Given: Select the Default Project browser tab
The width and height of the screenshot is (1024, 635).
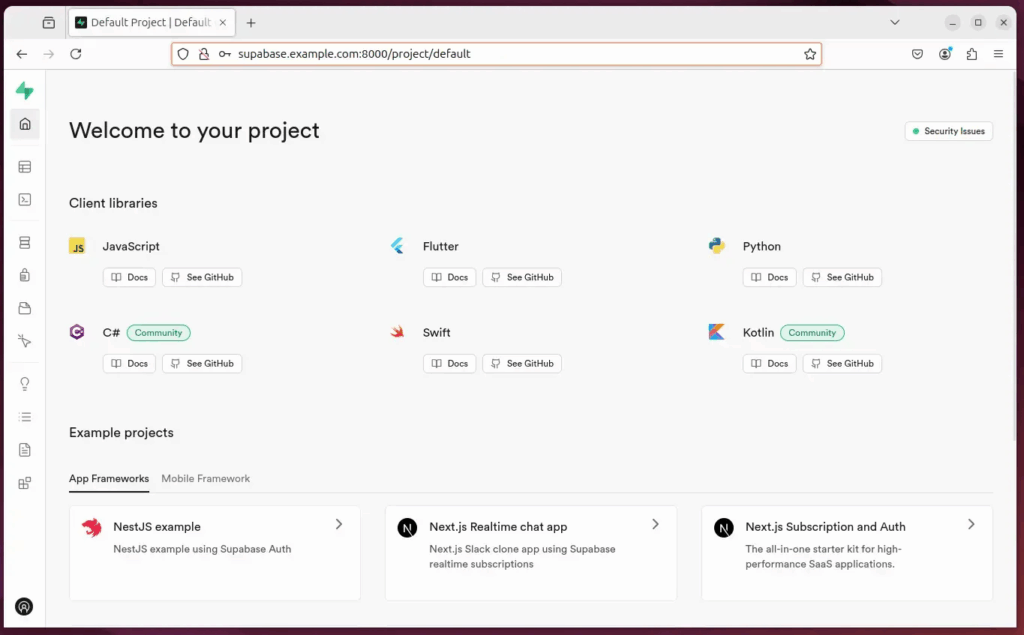Looking at the screenshot, I should (152, 23).
